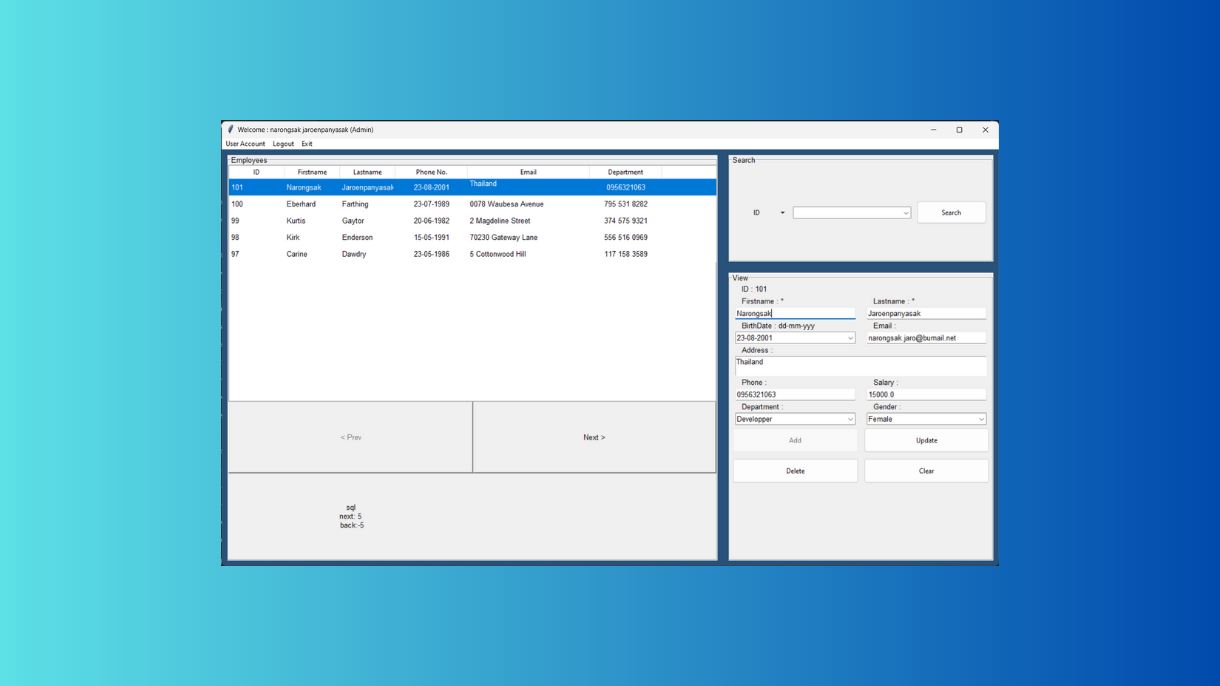Open the User Account menu
Viewport: 1220px width, 686px height.
pos(245,144)
